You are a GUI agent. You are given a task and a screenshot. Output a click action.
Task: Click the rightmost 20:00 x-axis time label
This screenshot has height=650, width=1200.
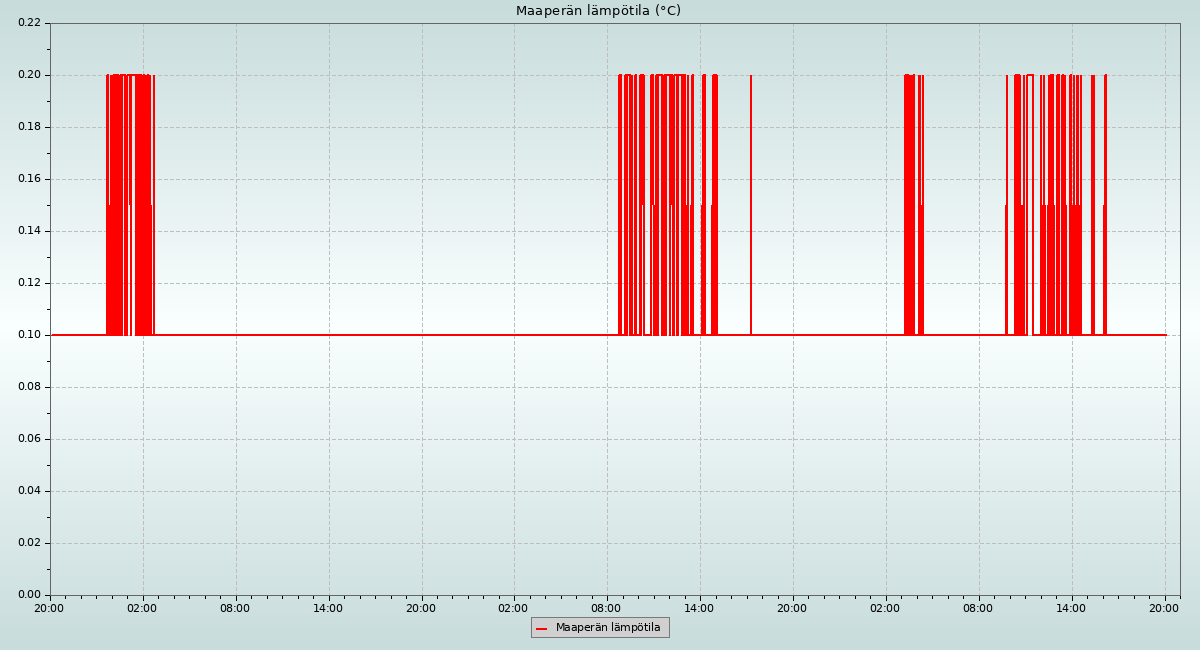[1164, 608]
